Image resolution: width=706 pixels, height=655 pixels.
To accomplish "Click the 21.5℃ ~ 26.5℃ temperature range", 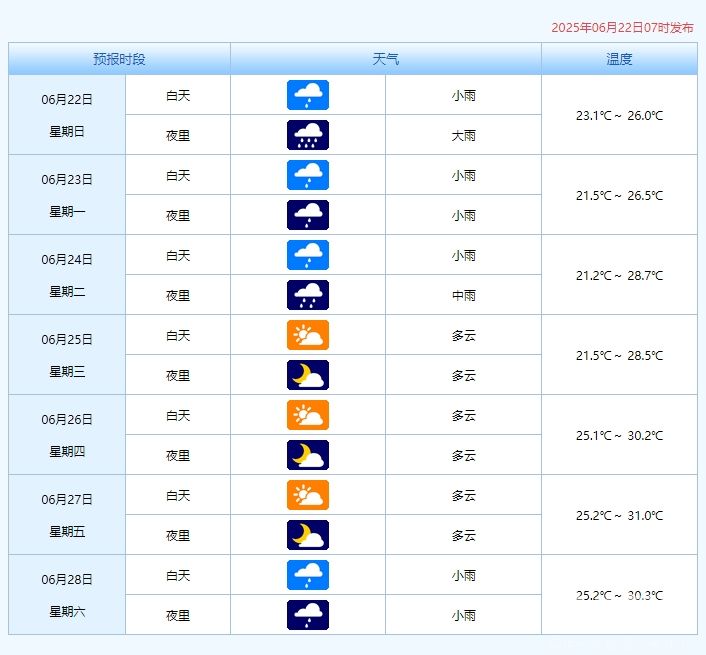I will click(620, 196).
